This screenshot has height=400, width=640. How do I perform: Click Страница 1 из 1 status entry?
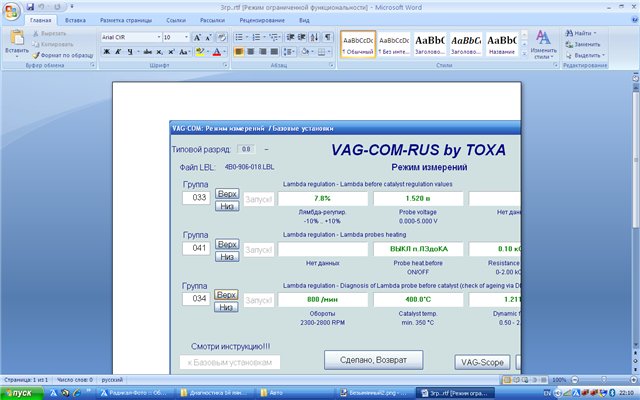pos(26,380)
